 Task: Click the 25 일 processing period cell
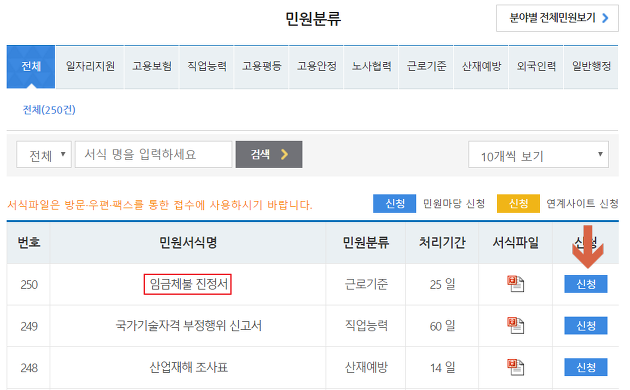click(442, 284)
